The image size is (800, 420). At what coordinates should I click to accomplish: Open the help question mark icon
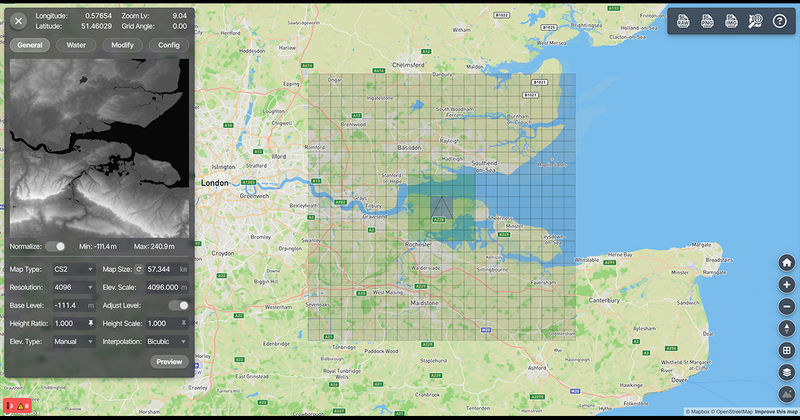[x=779, y=21]
